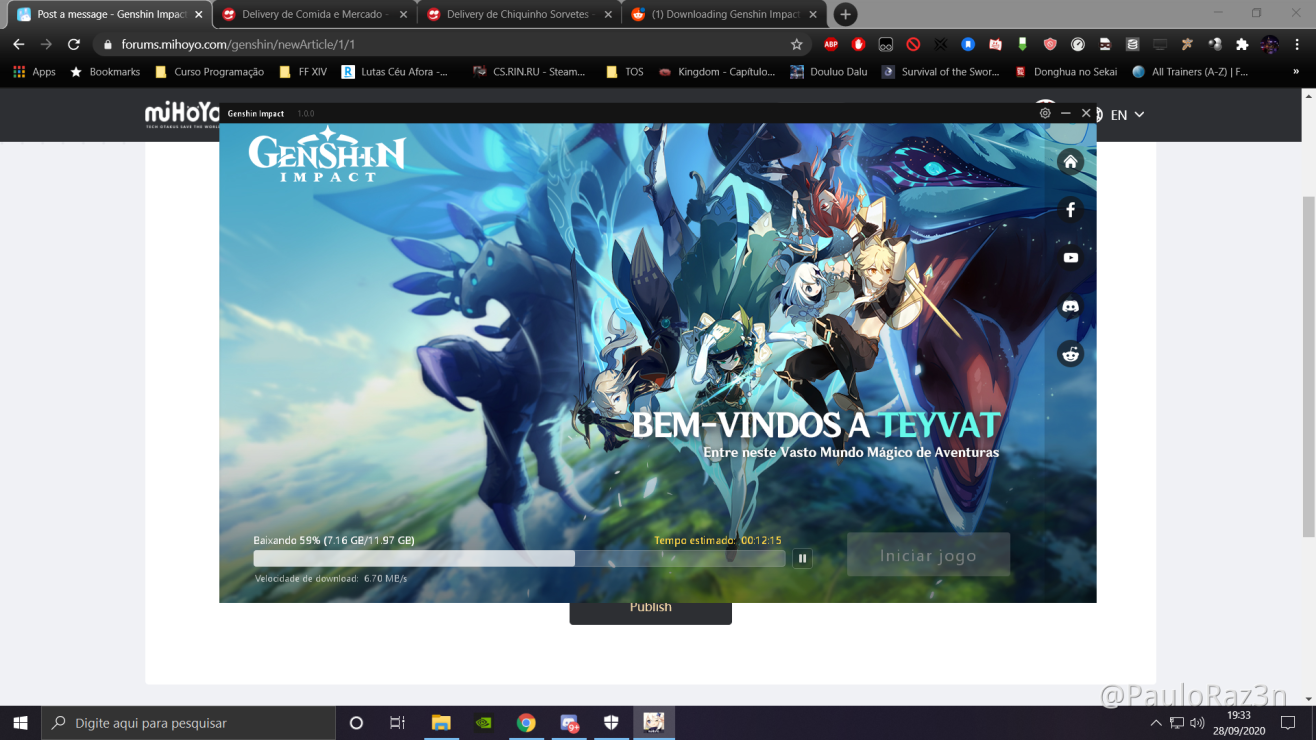Open the YouTube icon in launcher sidebar
The height and width of the screenshot is (740, 1316).
tap(1070, 258)
